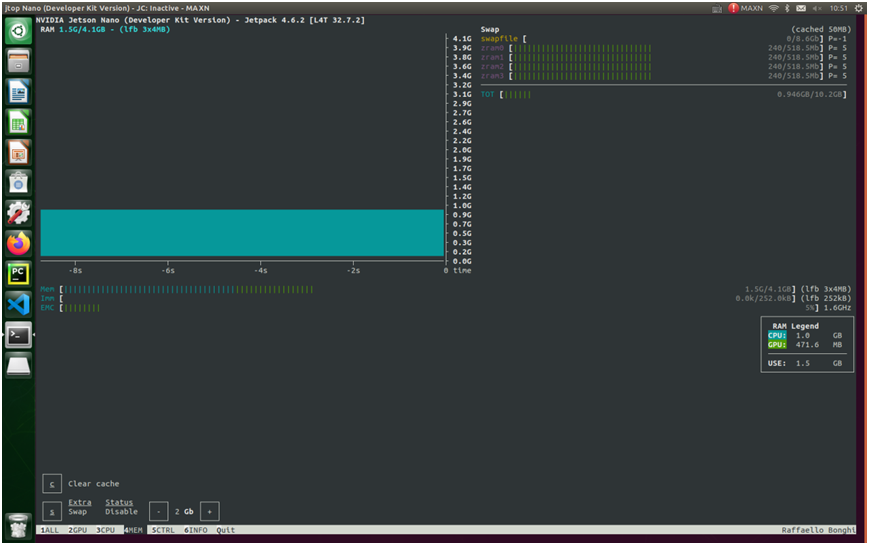
Task: Click the EMC usage bar
Action: pyautogui.click(x=80, y=308)
